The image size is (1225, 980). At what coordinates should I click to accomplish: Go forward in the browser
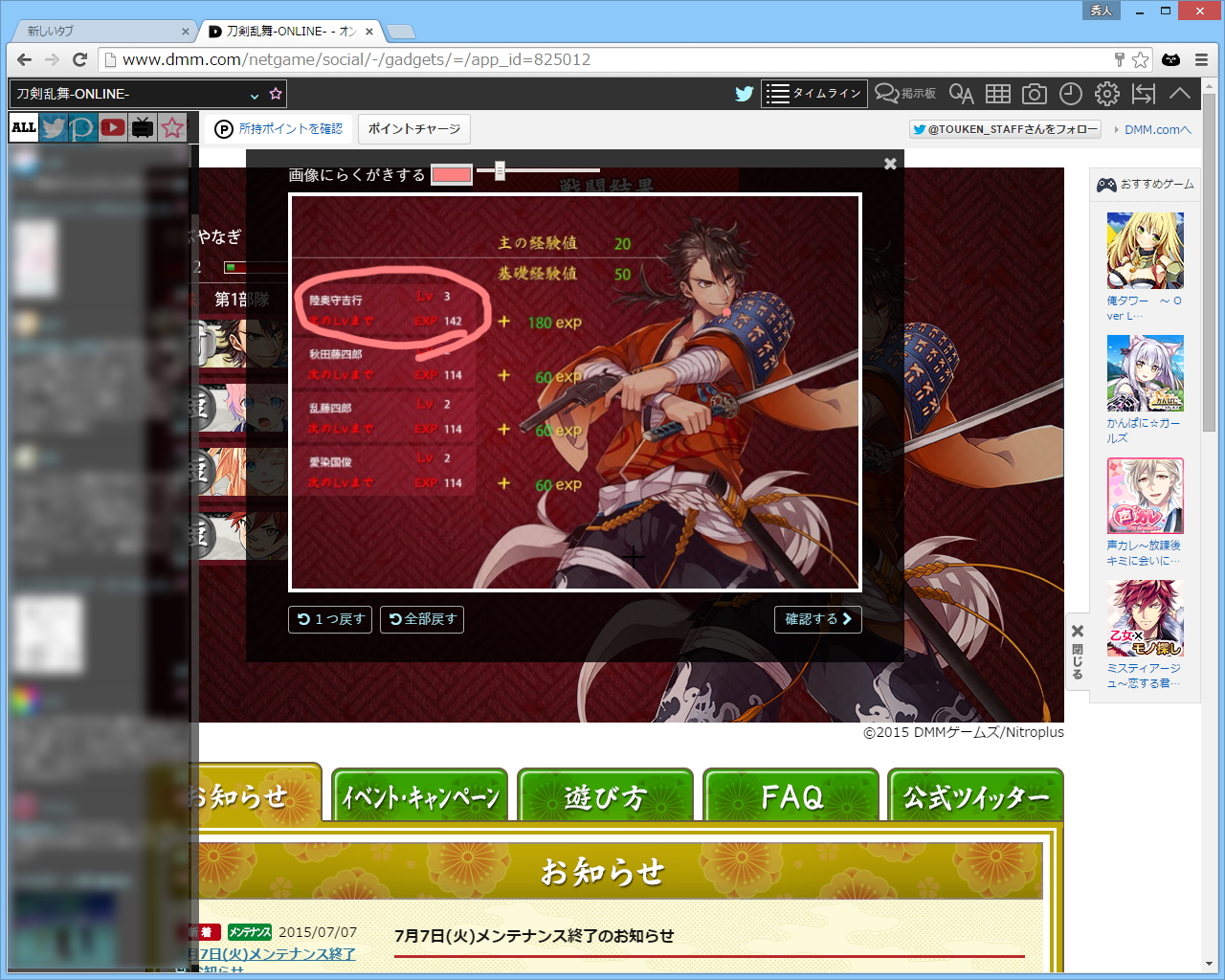(52, 59)
